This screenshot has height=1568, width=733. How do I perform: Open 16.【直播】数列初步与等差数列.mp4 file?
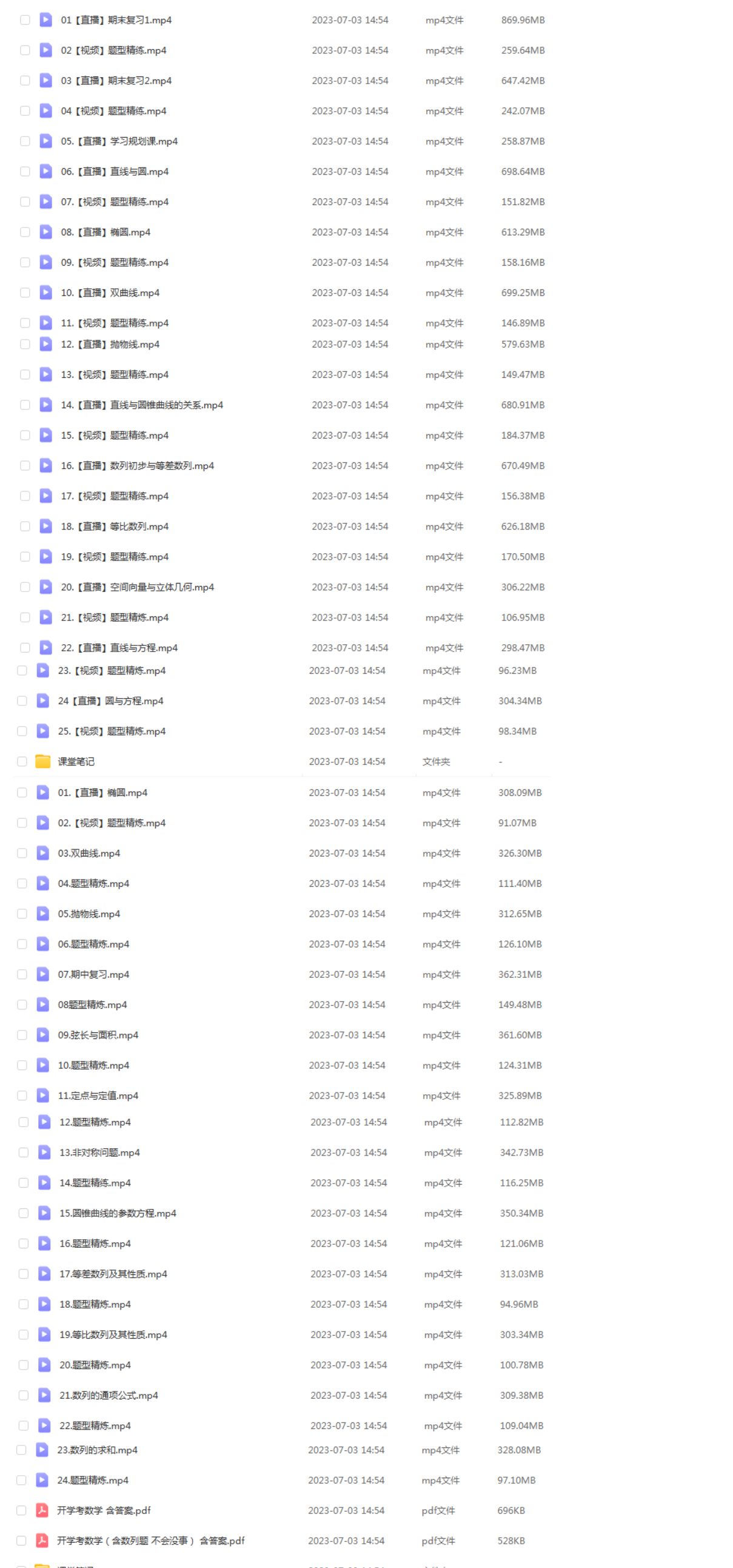(138, 466)
